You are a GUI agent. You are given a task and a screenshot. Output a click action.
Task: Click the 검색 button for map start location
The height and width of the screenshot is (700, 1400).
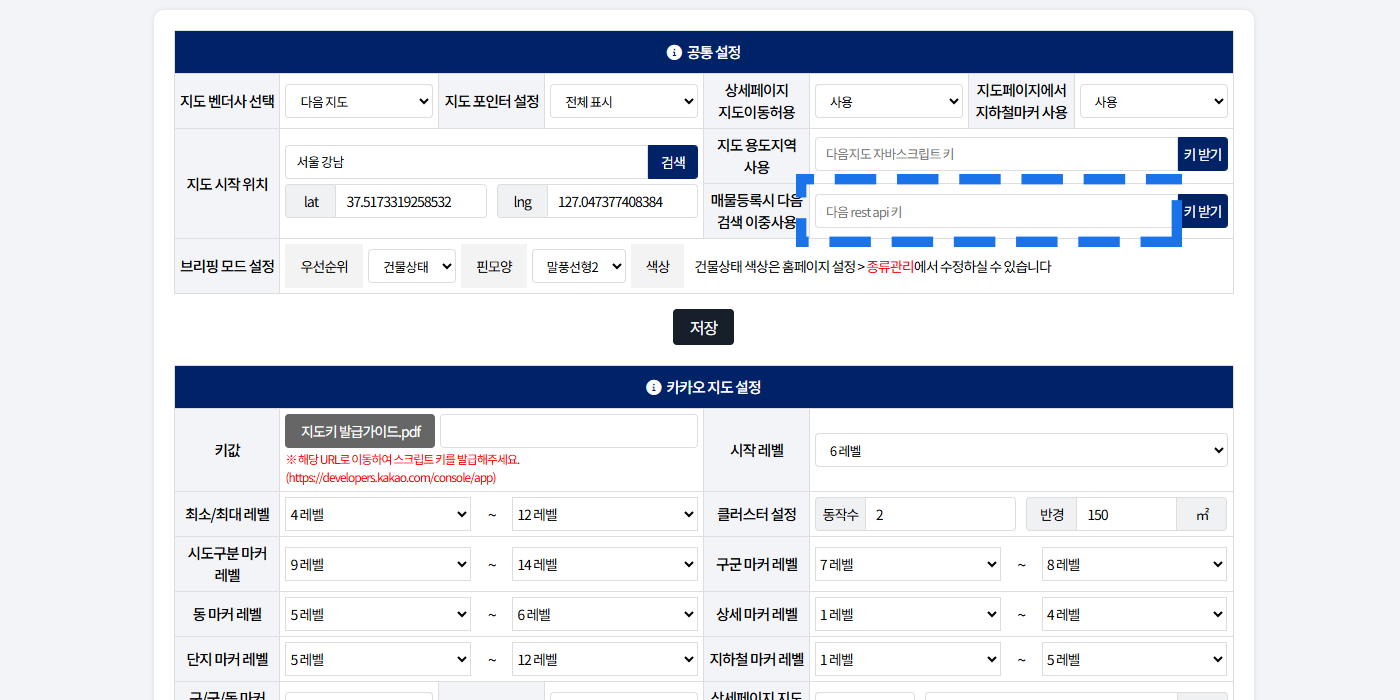[673, 162]
